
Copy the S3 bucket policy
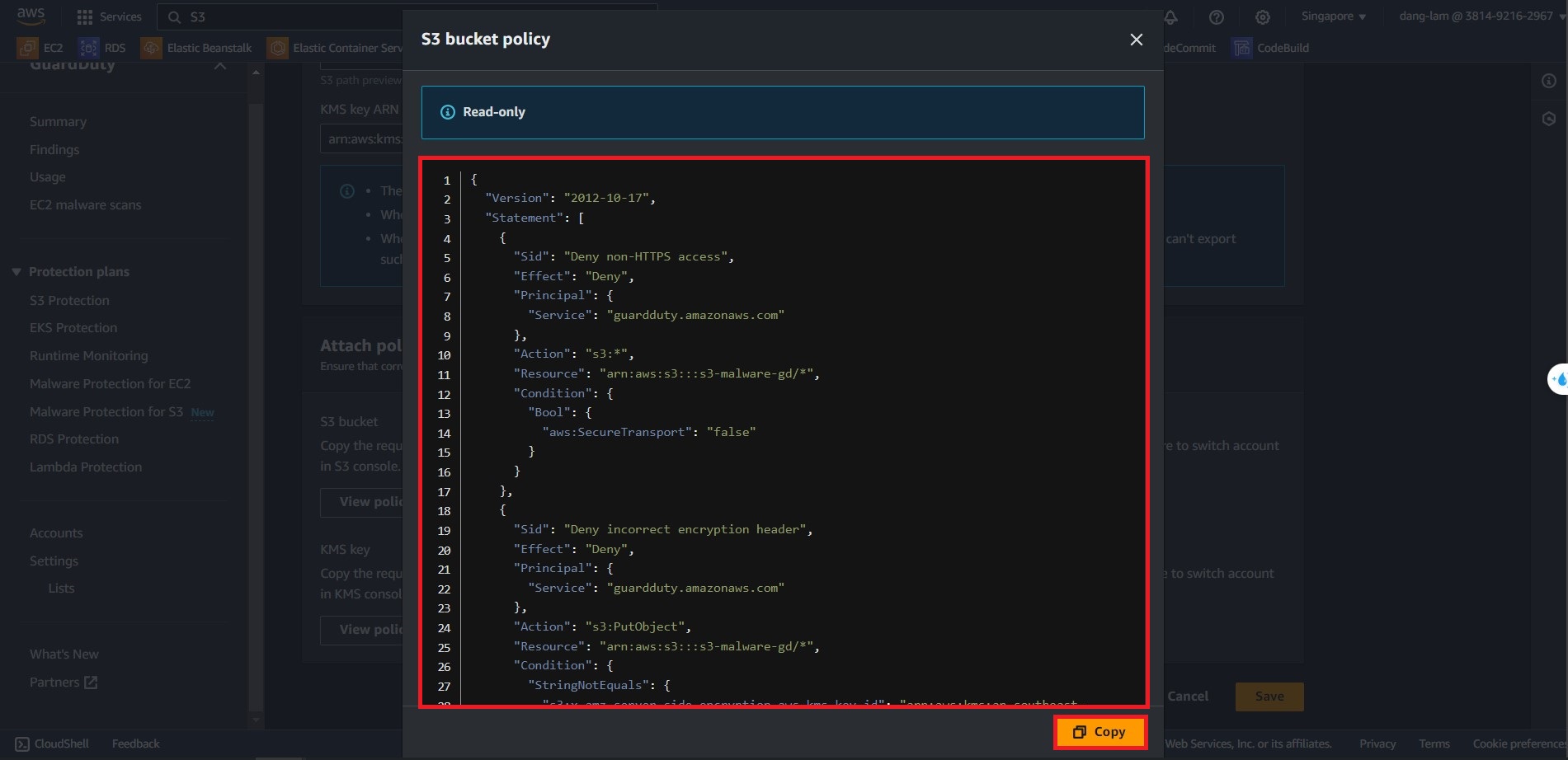coord(1099,732)
